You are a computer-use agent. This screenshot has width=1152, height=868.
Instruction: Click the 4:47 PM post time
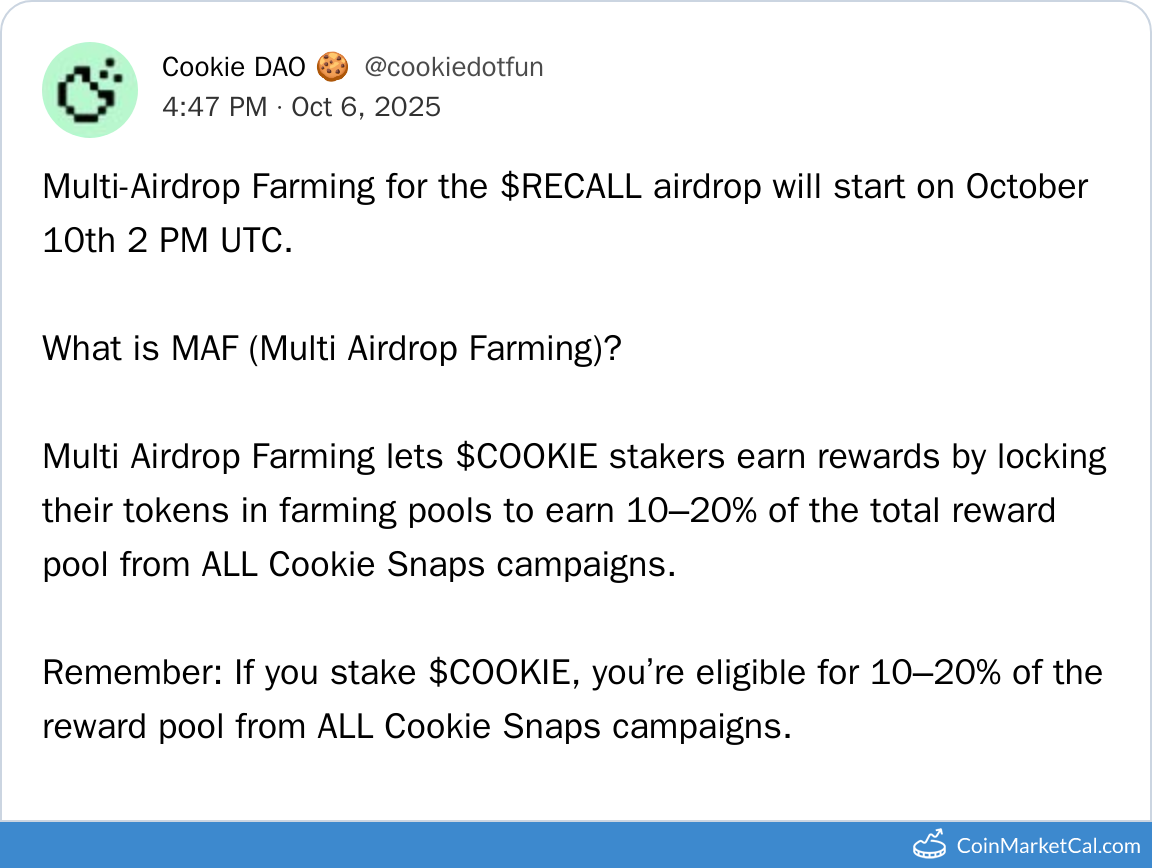pyautogui.click(x=214, y=106)
